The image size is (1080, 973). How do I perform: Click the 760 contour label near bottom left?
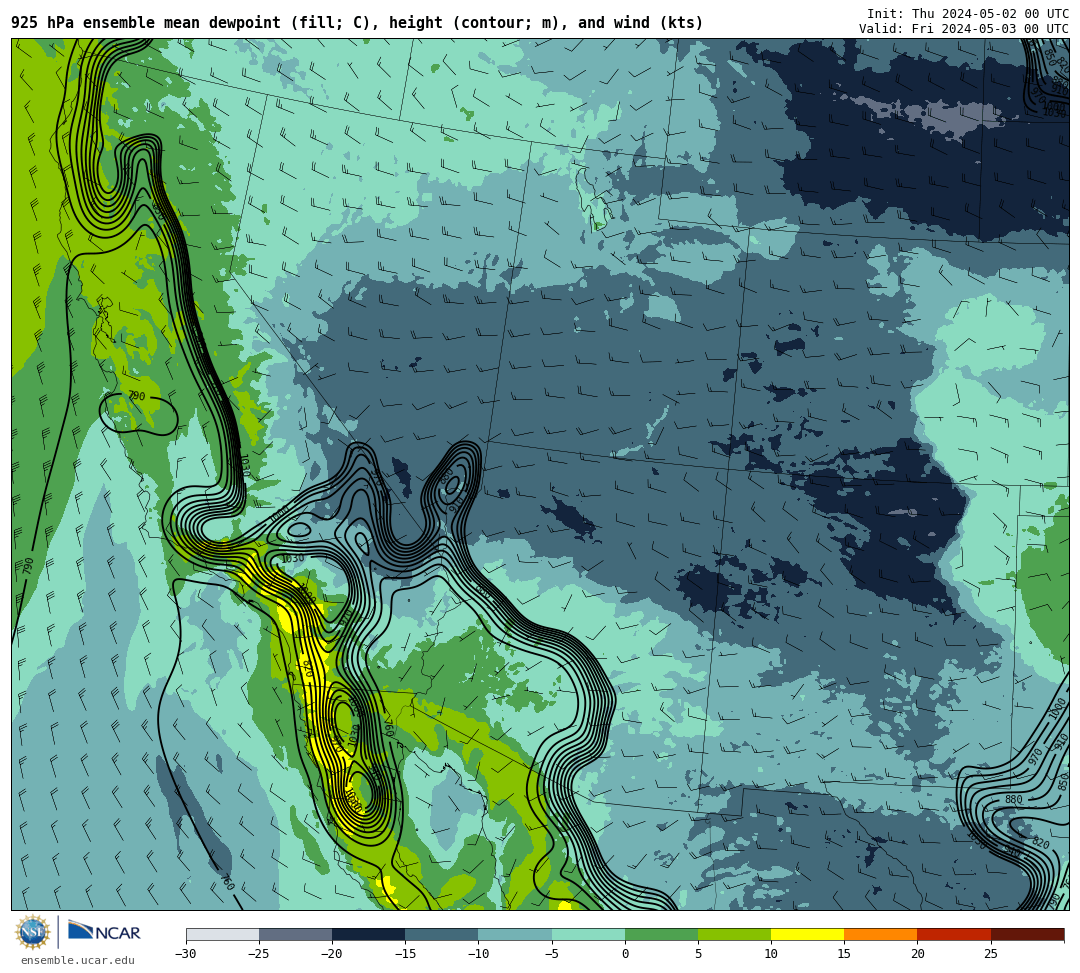(x=228, y=881)
